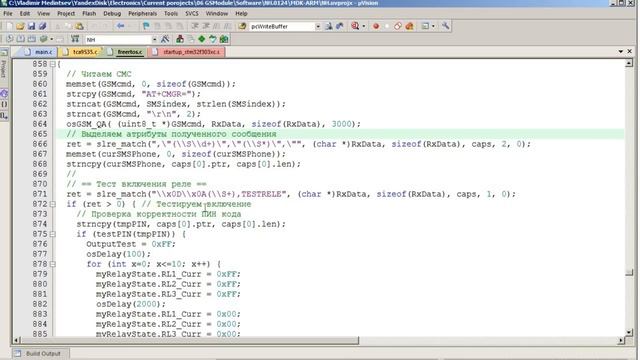Open the Project menu

pyautogui.click(x=66, y=13)
